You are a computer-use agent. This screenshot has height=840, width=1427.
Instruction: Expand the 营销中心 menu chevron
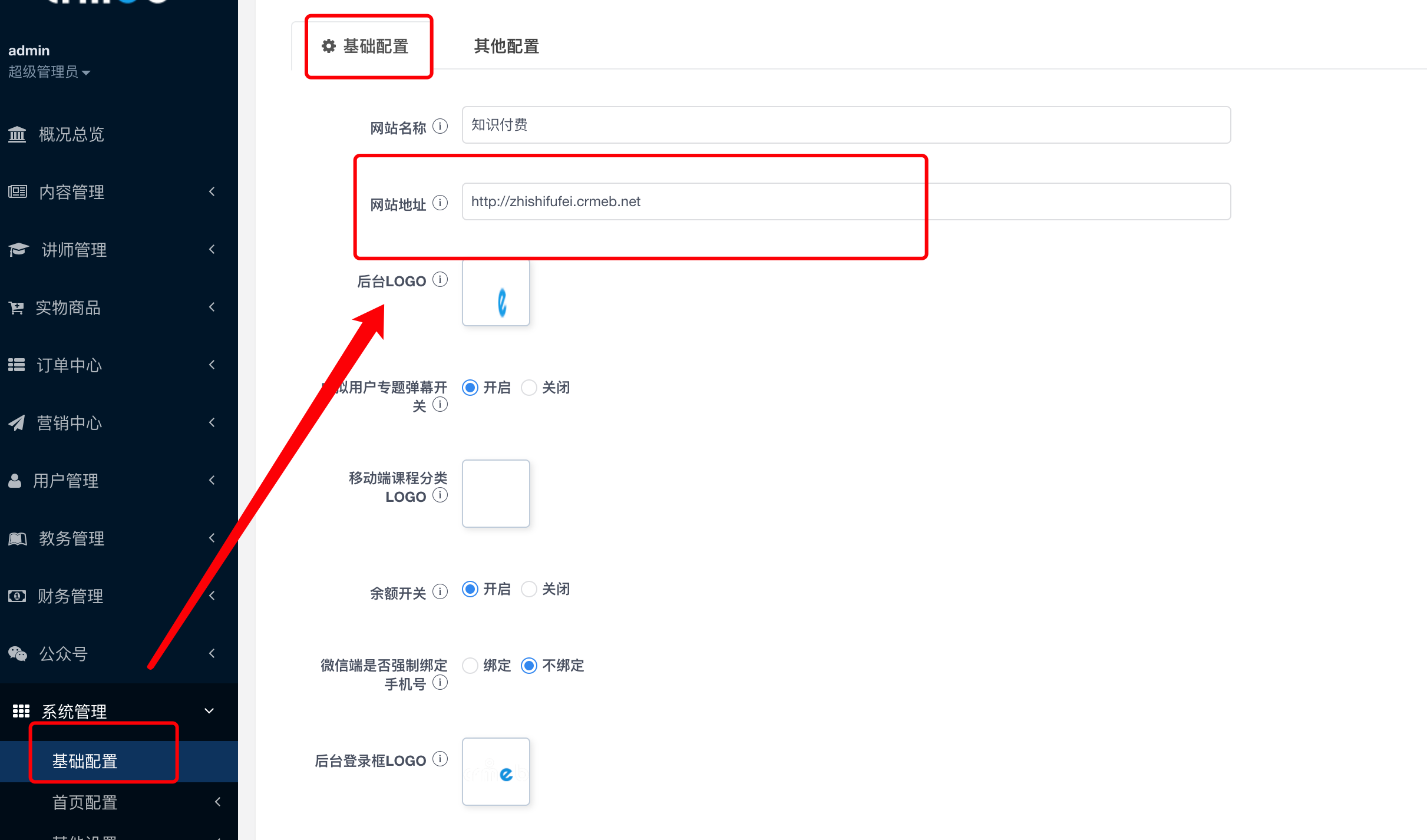tap(212, 422)
